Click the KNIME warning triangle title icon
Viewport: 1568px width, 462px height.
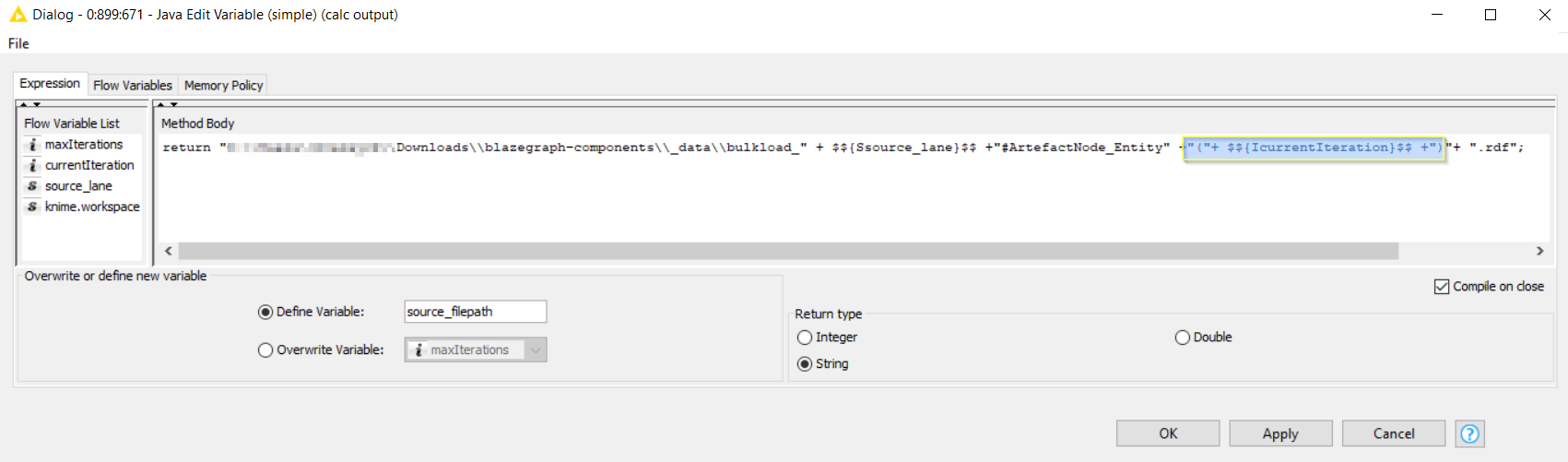click(18, 15)
